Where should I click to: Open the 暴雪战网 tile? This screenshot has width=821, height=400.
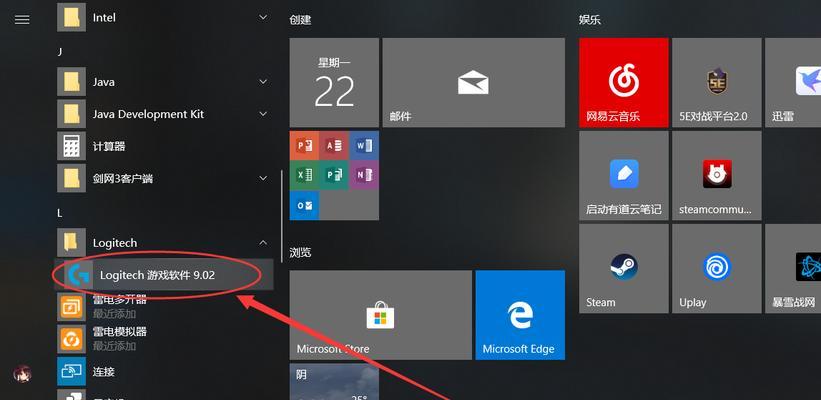793,269
